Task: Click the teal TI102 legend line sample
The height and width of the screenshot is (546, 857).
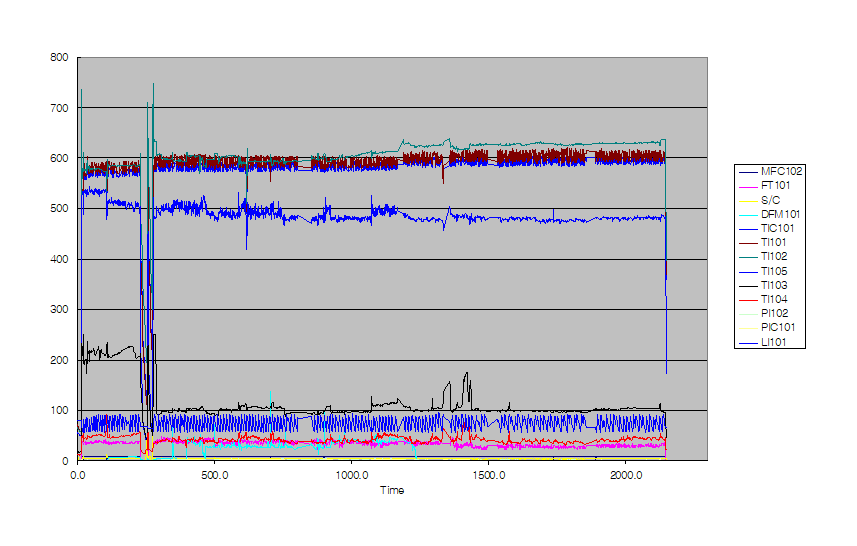Action: click(748, 257)
